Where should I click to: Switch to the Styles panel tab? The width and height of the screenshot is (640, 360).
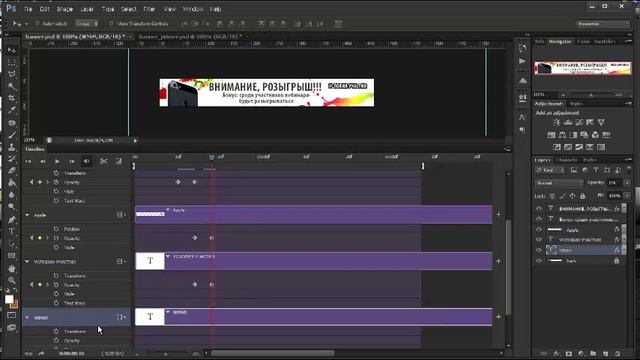click(576, 104)
